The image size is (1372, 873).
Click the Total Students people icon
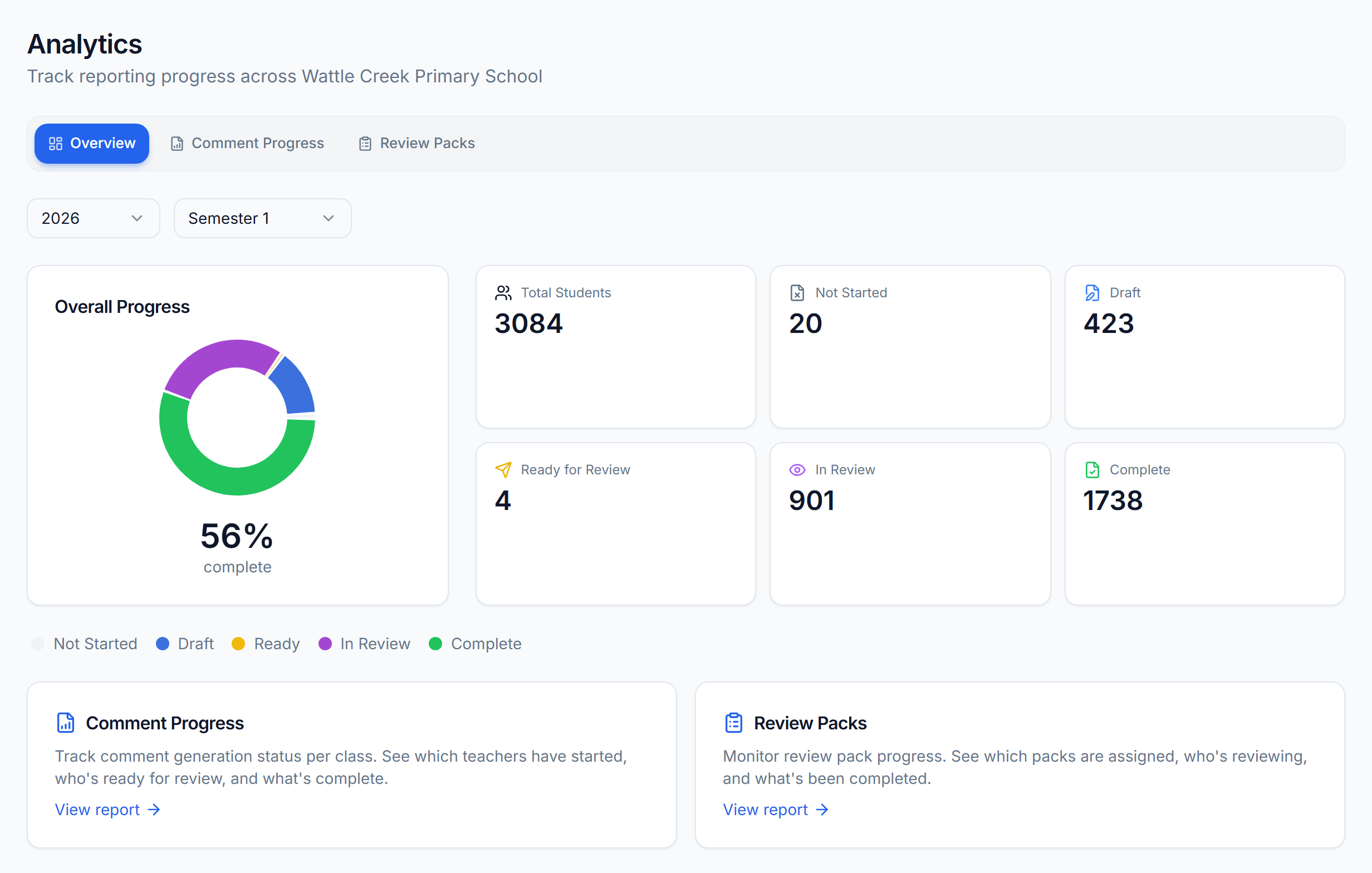tap(503, 293)
